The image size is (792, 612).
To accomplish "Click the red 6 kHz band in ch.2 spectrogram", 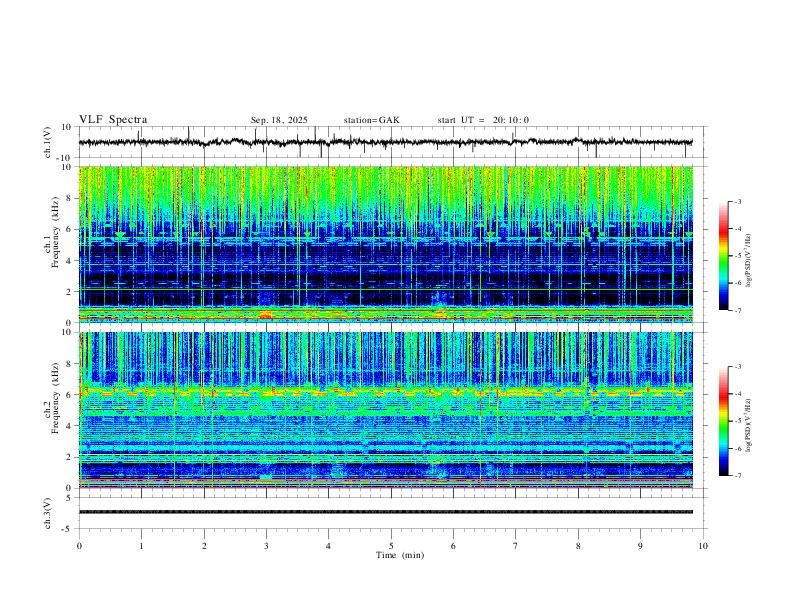I will click(x=385, y=391).
